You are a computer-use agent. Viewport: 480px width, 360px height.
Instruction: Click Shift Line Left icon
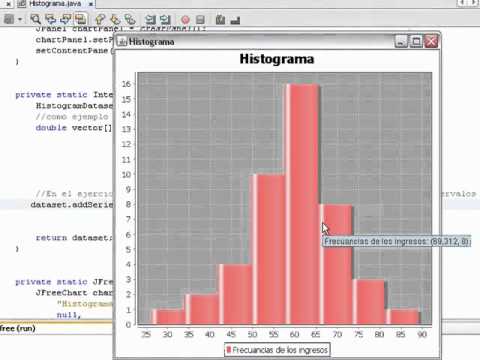(150, 19)
